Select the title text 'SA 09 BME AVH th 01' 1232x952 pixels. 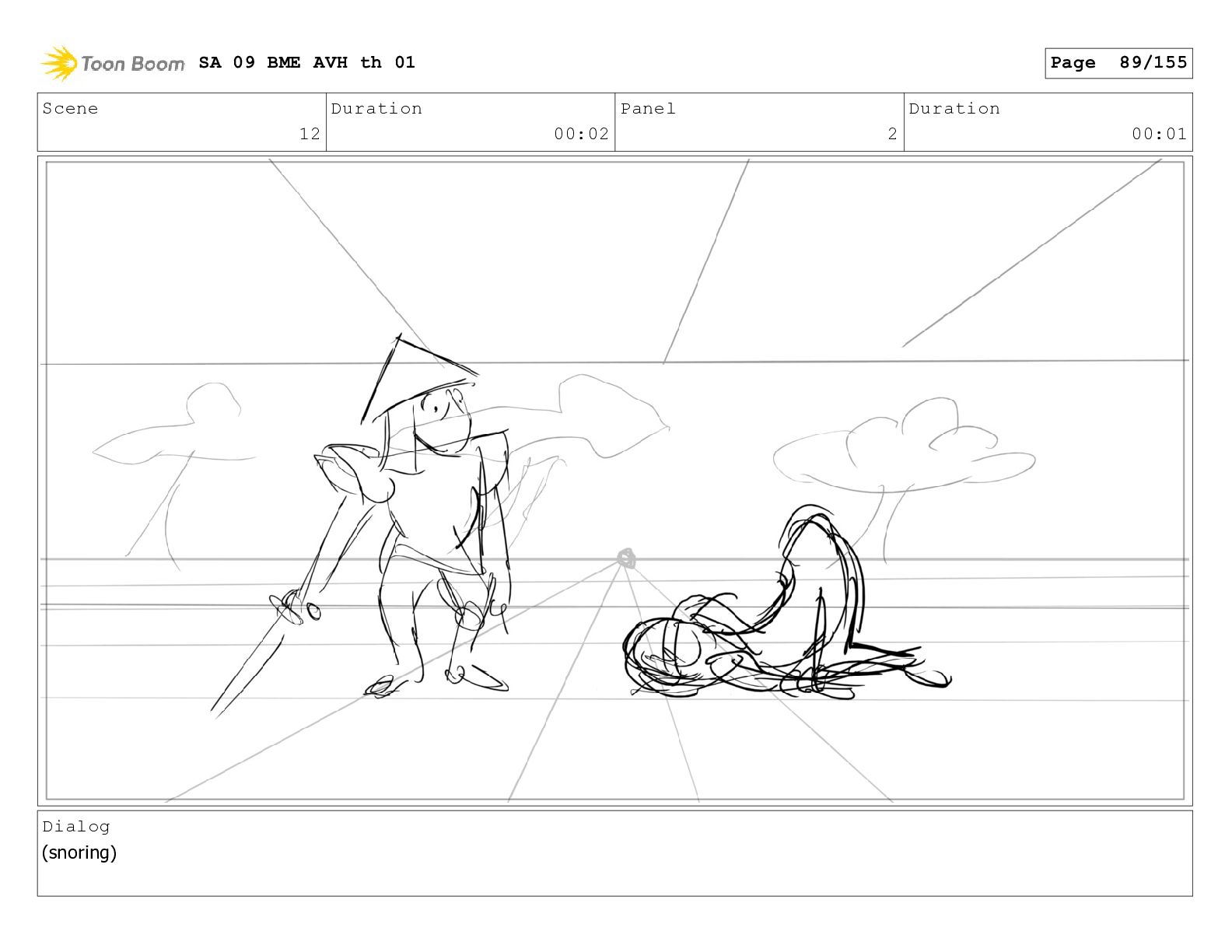point(307,62)
